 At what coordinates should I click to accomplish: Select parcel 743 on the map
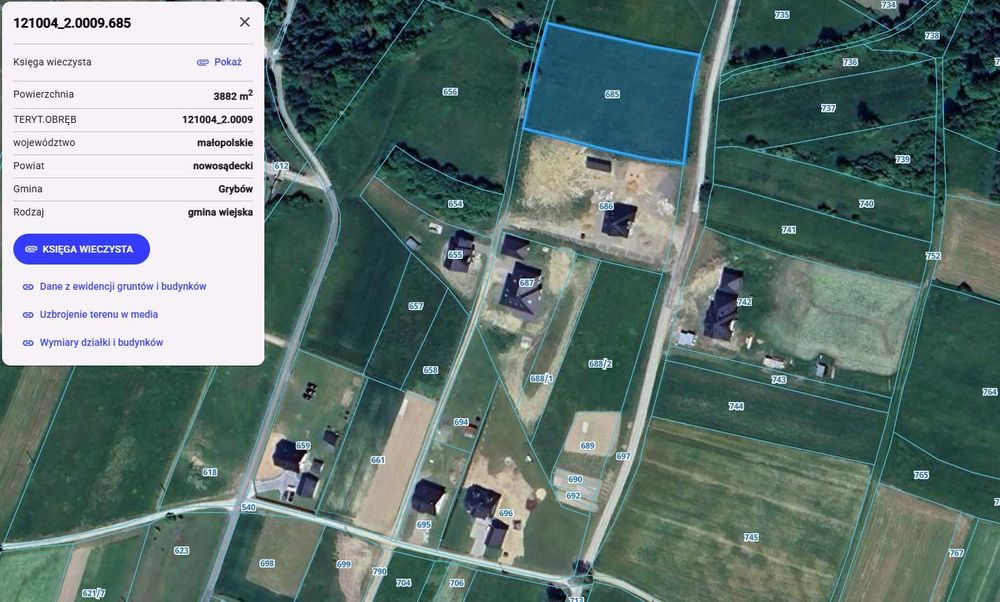coord(779,379)
